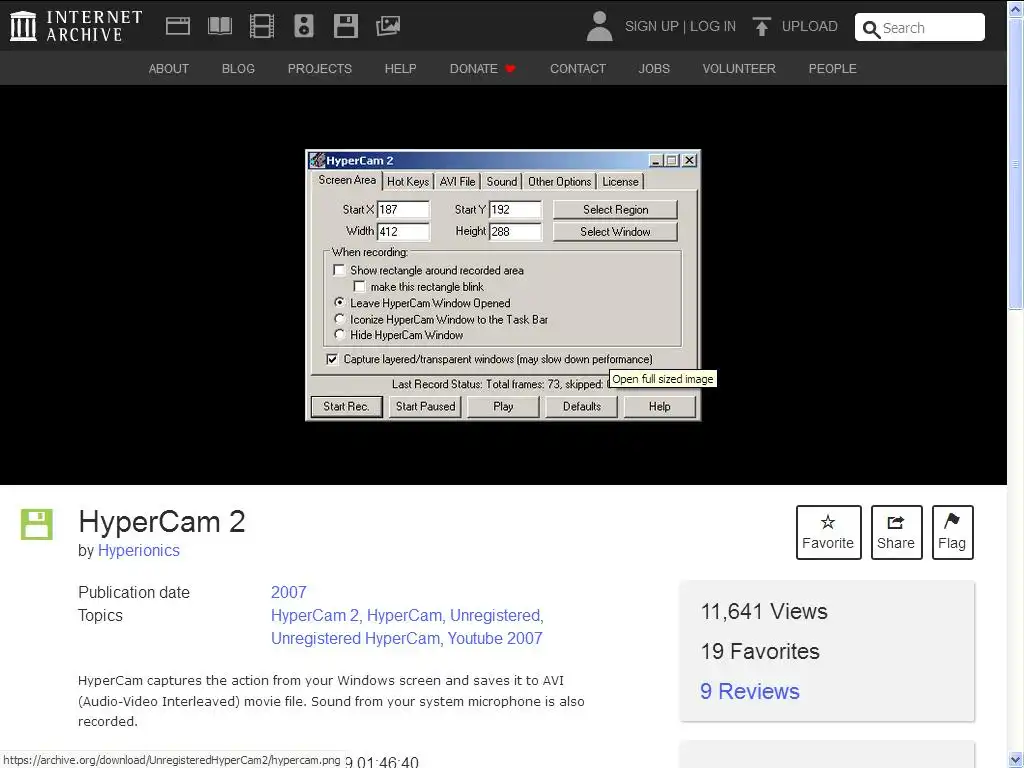Click the UPLOAD link
This screenshot has width=1024, height=768.
point(810,26)
